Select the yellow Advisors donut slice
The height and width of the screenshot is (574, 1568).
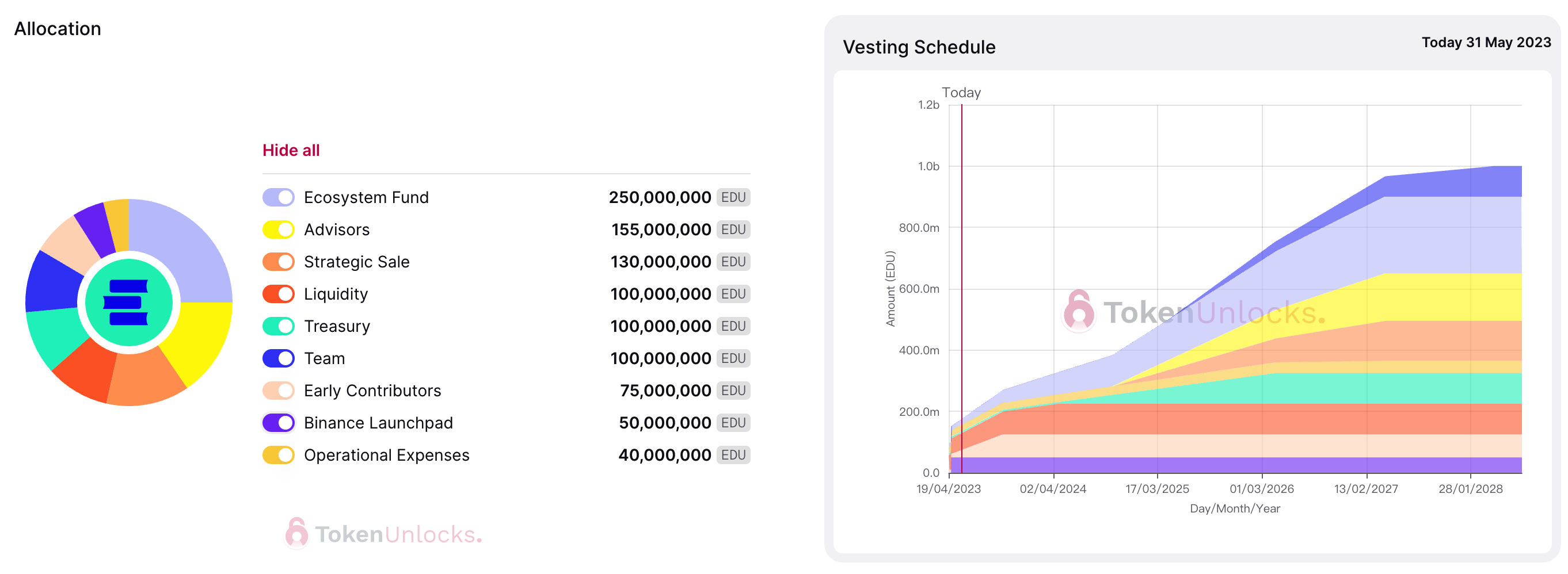click(x=198, y=340)
